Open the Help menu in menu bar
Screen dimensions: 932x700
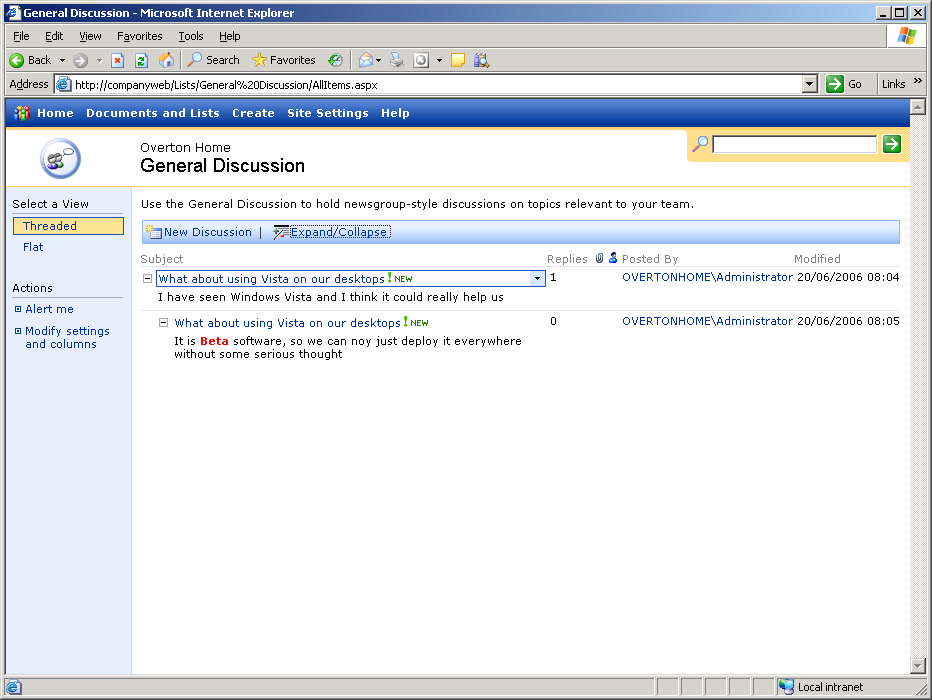pos(229,36)
